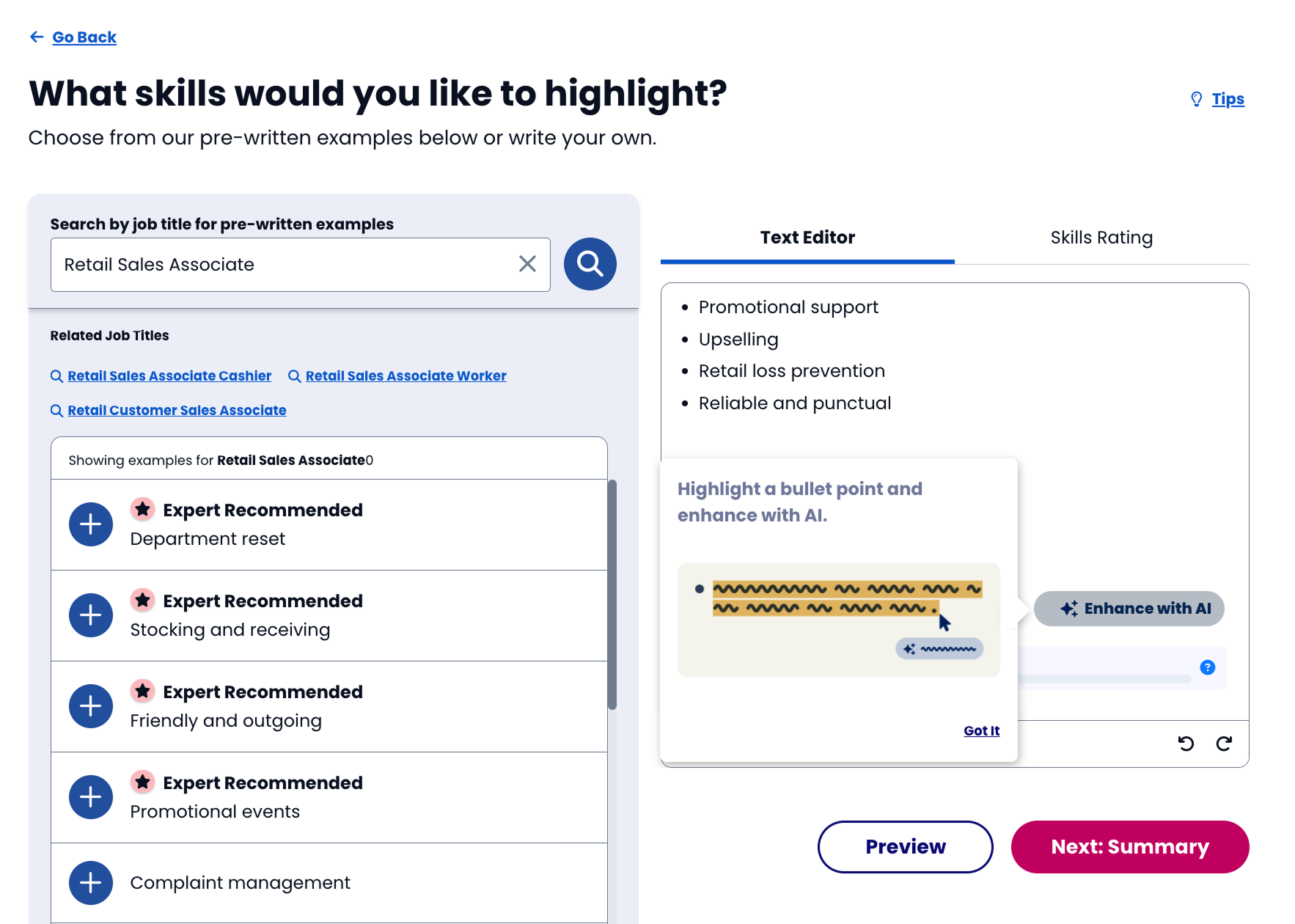Dismiss the tooltip with Got It
This screenshot has height=924, width=1295.
click(x=981, y=730)
